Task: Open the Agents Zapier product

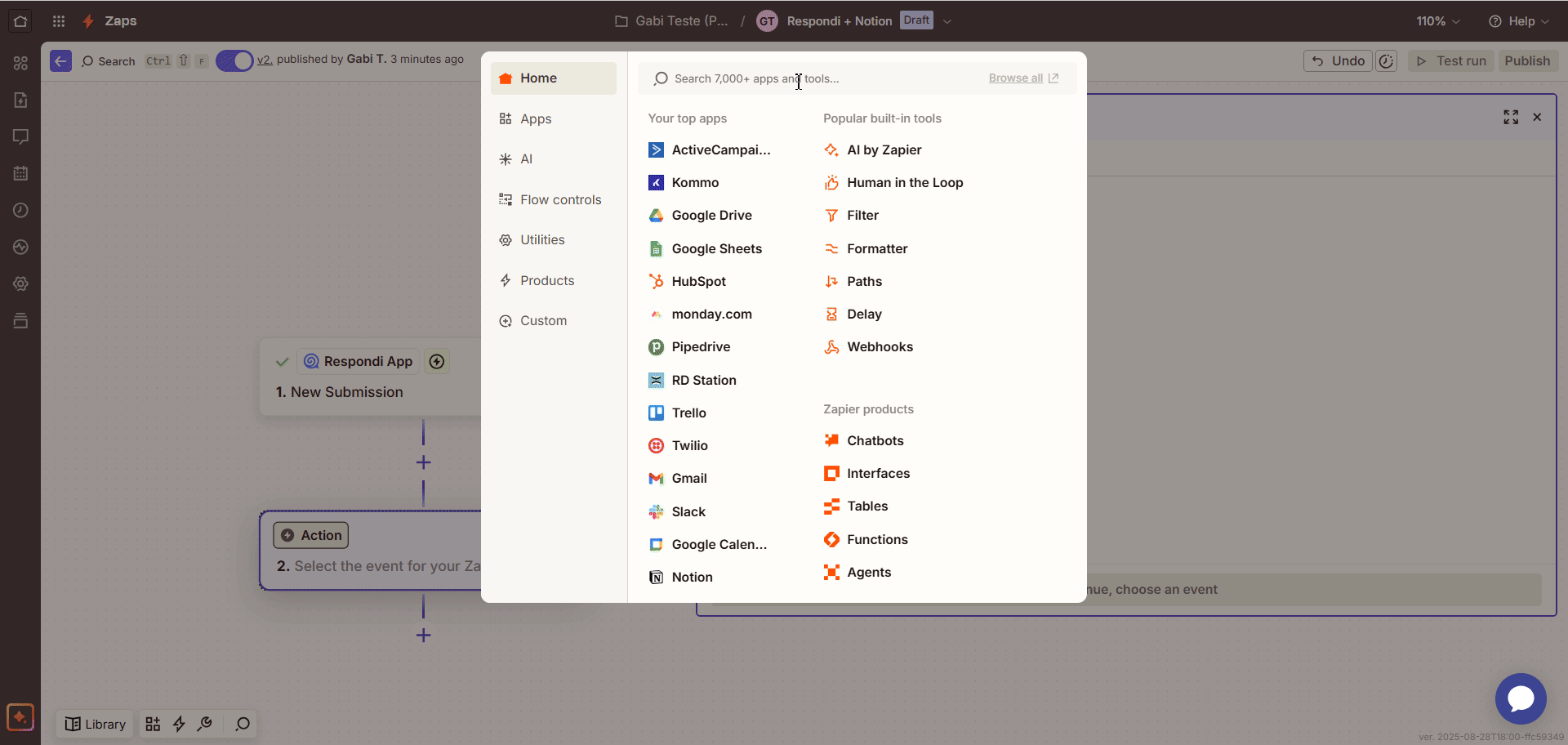Action: pyautogui.click(x=858, y=573)
